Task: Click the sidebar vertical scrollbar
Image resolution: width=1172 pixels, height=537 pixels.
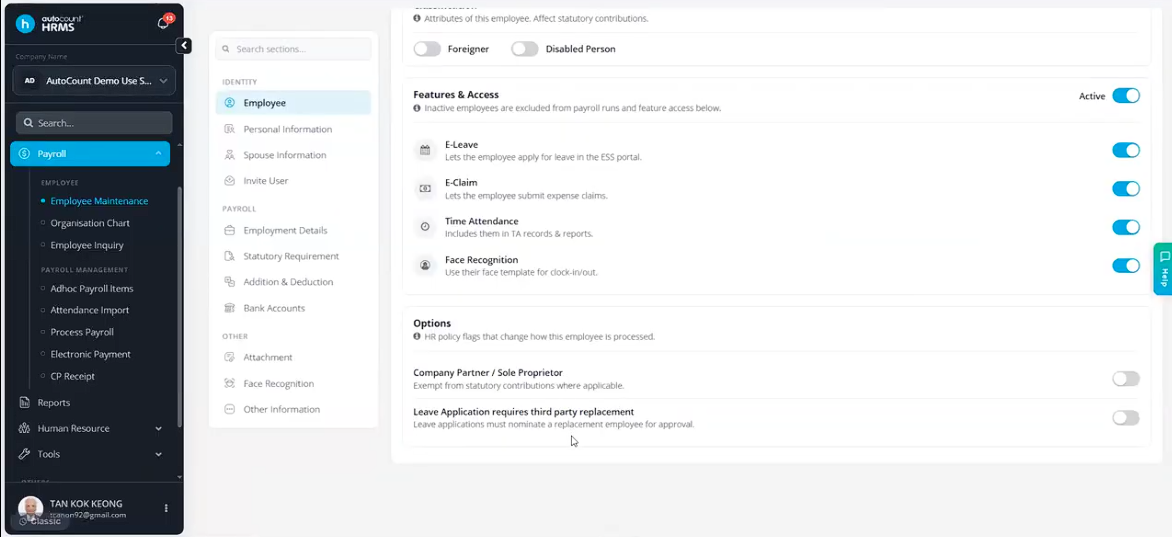Action: tap(179, 307)
